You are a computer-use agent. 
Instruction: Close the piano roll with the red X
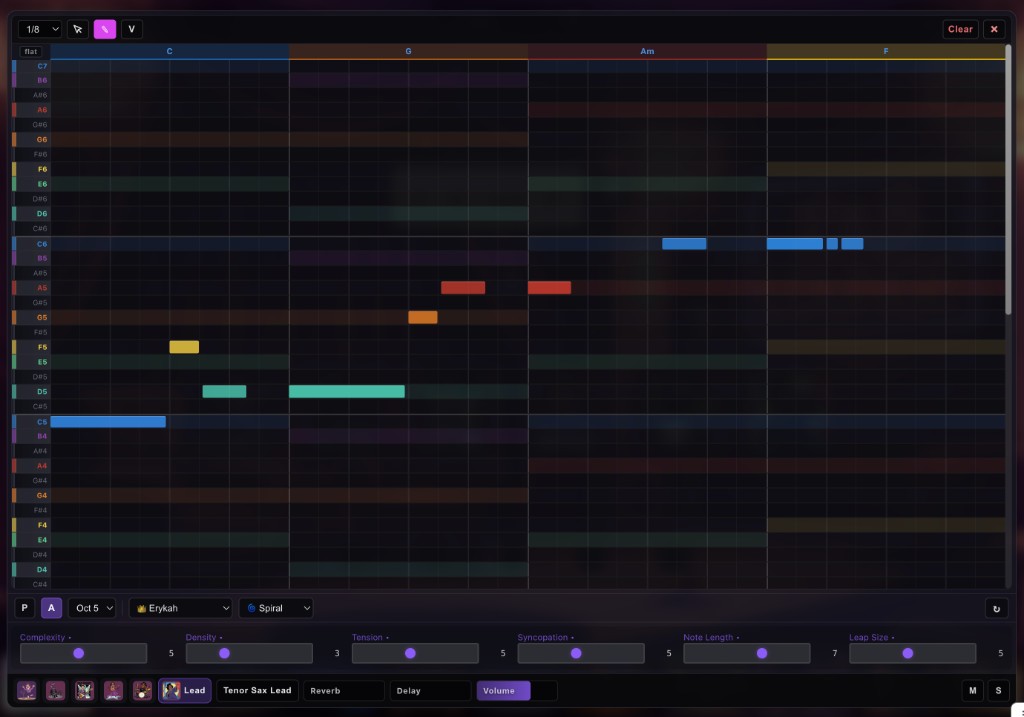(994, 29)
